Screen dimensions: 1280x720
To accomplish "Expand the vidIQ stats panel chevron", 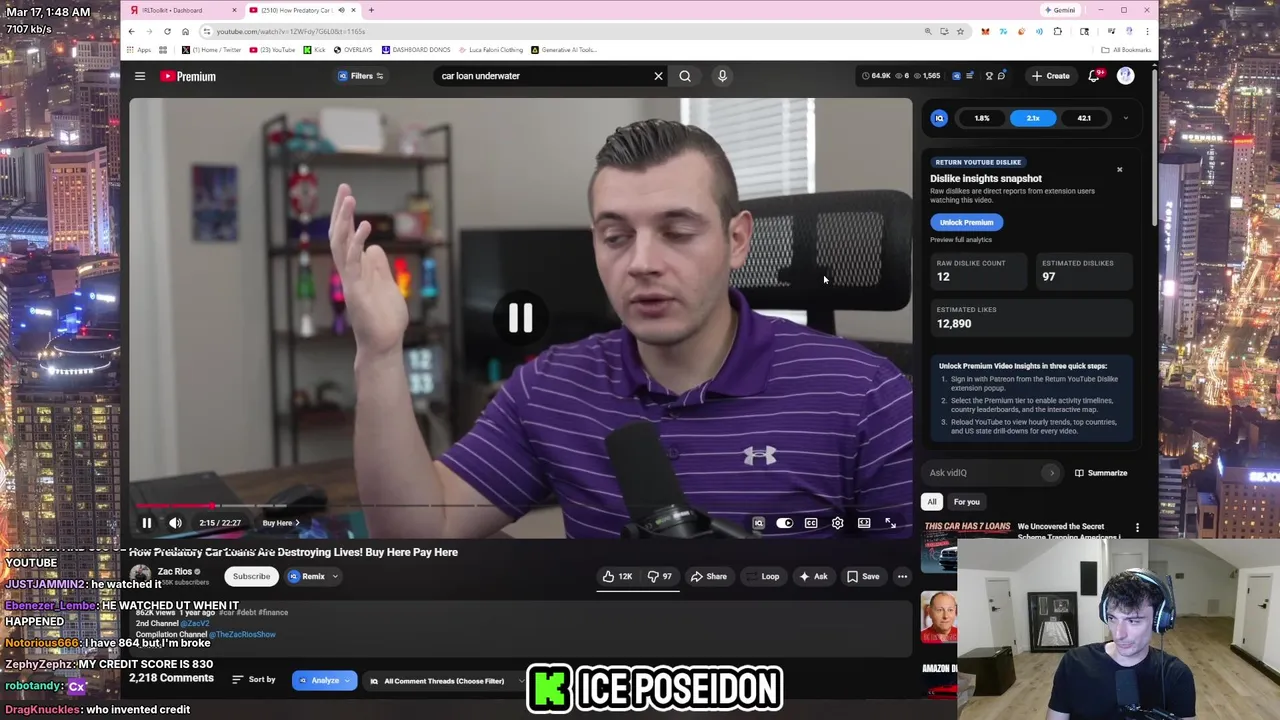I will click(x=1125, y=118).
